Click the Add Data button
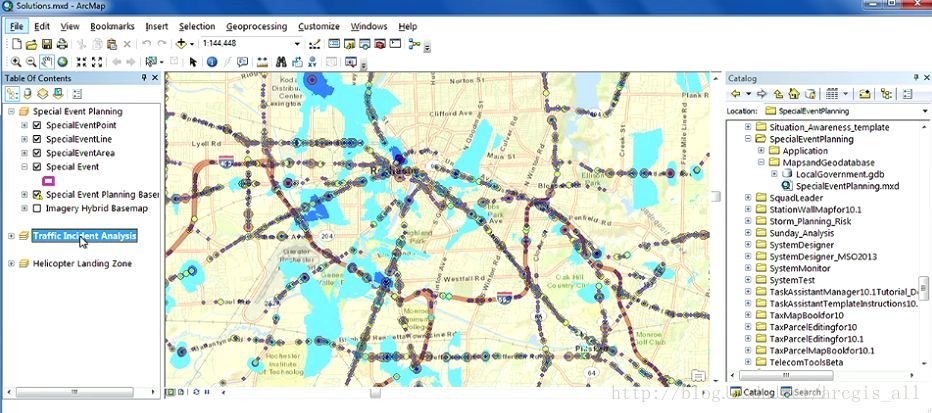Viewport: 932px width, 413px height. (x=182, y=44)
